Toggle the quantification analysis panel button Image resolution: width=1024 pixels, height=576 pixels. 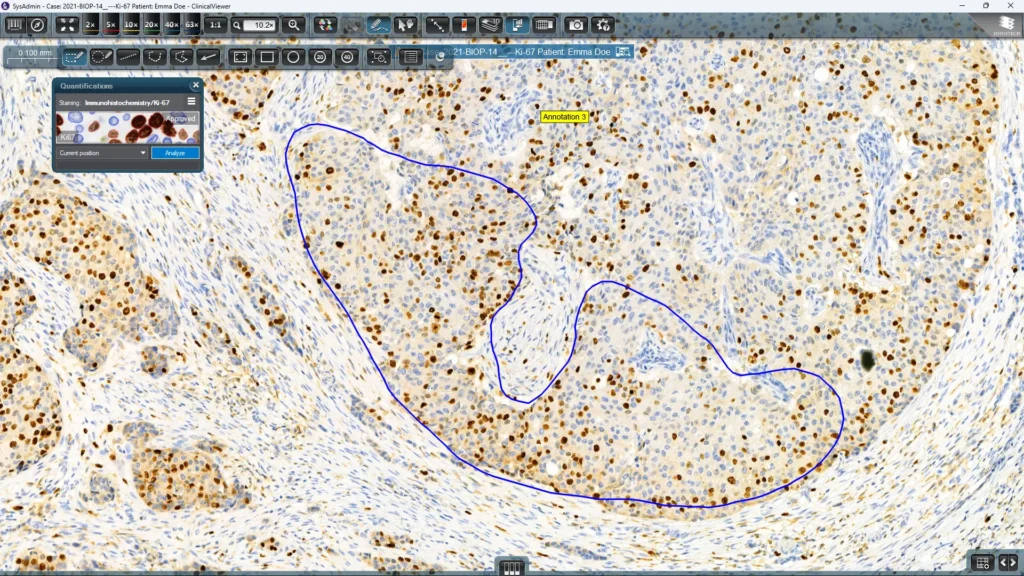point(517,25)
